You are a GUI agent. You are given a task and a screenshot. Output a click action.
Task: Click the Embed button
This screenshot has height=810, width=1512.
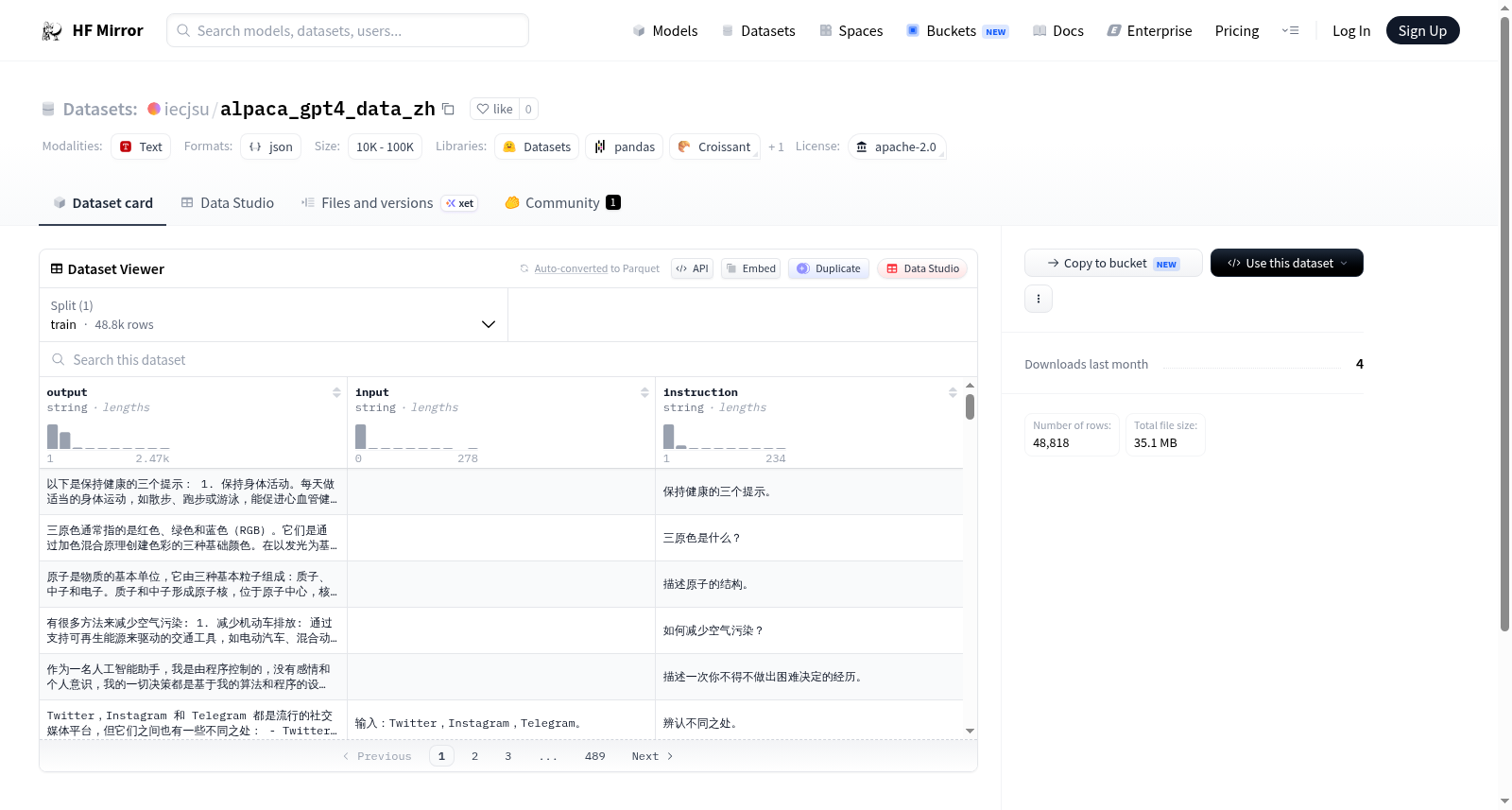[750, 268]
